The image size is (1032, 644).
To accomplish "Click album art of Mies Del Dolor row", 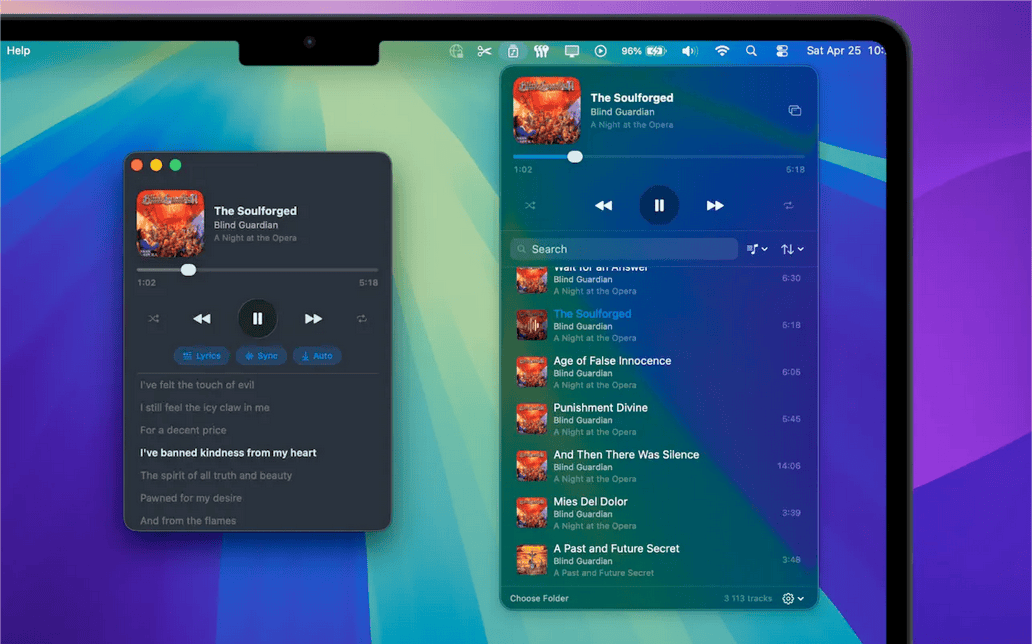I will pyautogui.click(x=531, y=513).
